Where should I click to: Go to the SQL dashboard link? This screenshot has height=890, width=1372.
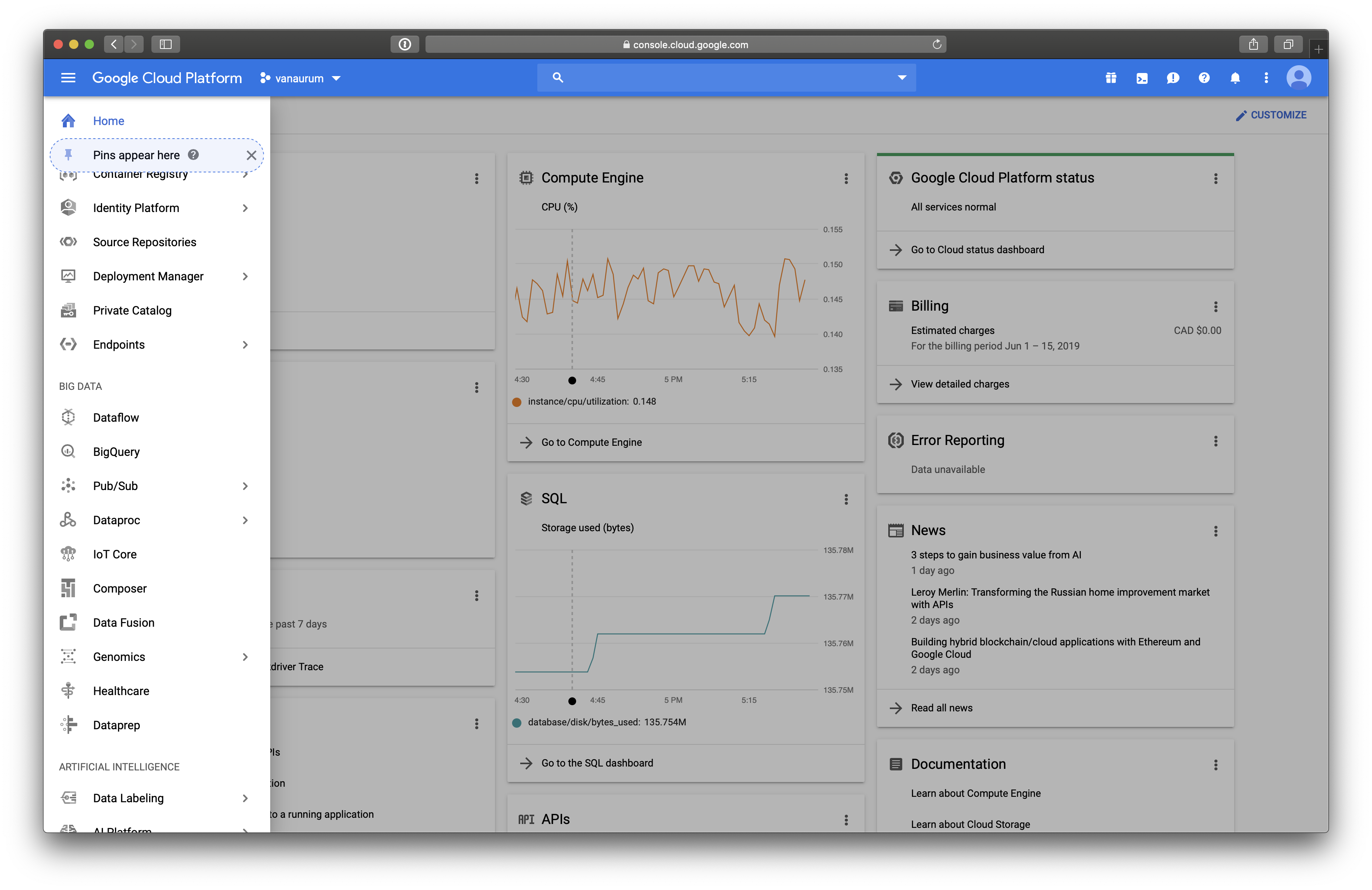[597, 763]
